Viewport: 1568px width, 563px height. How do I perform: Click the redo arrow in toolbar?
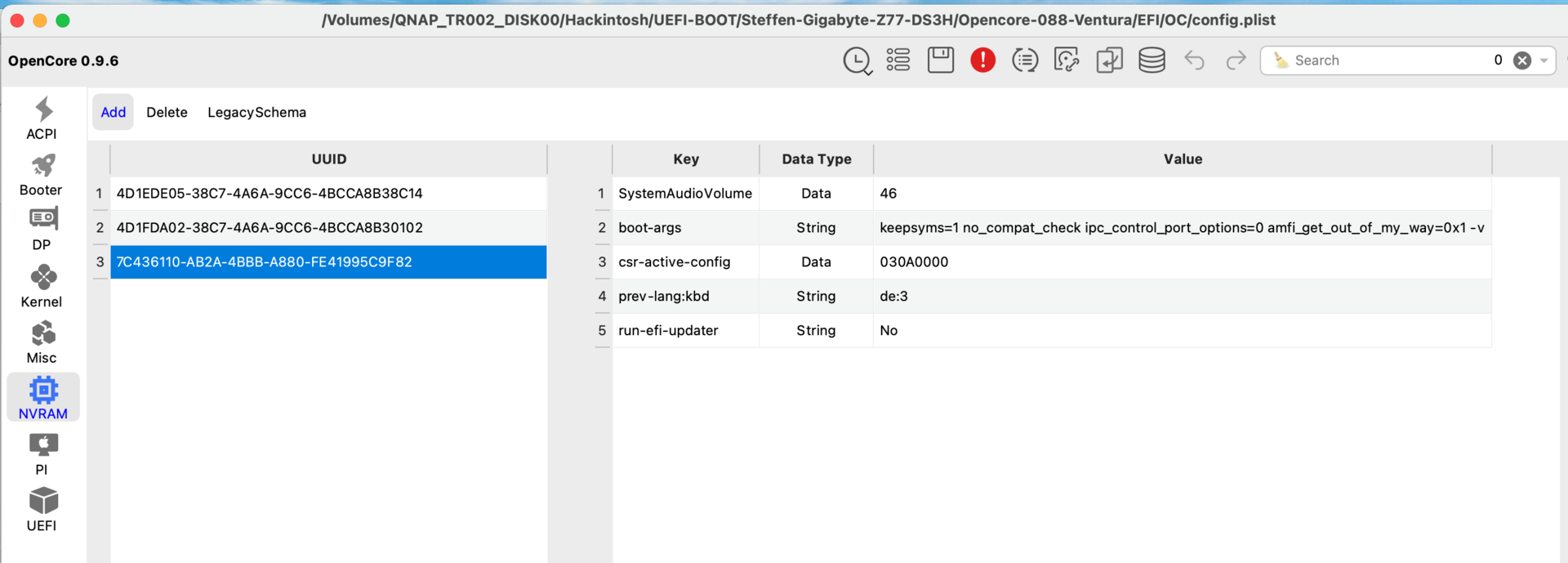(x=1236, y=60)
